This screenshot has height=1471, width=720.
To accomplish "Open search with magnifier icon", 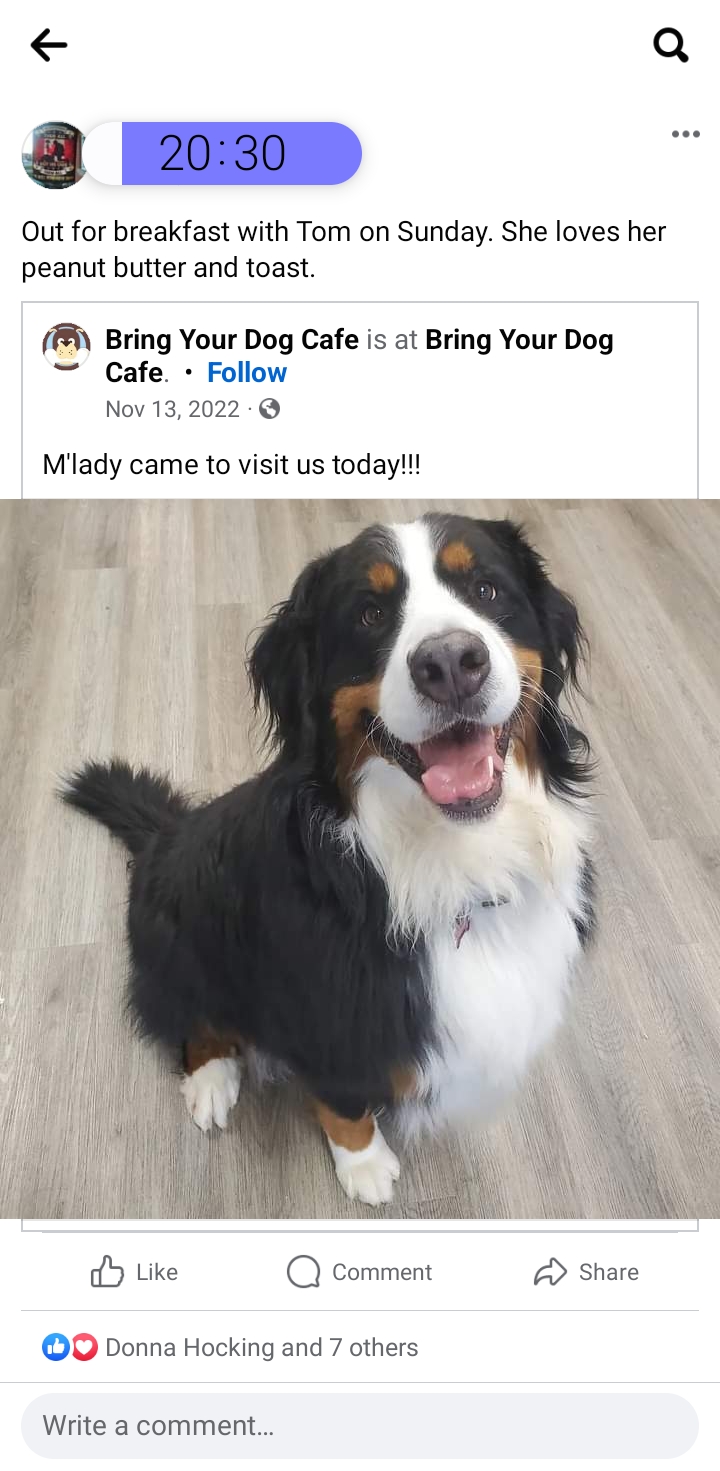I will point(670,44).
